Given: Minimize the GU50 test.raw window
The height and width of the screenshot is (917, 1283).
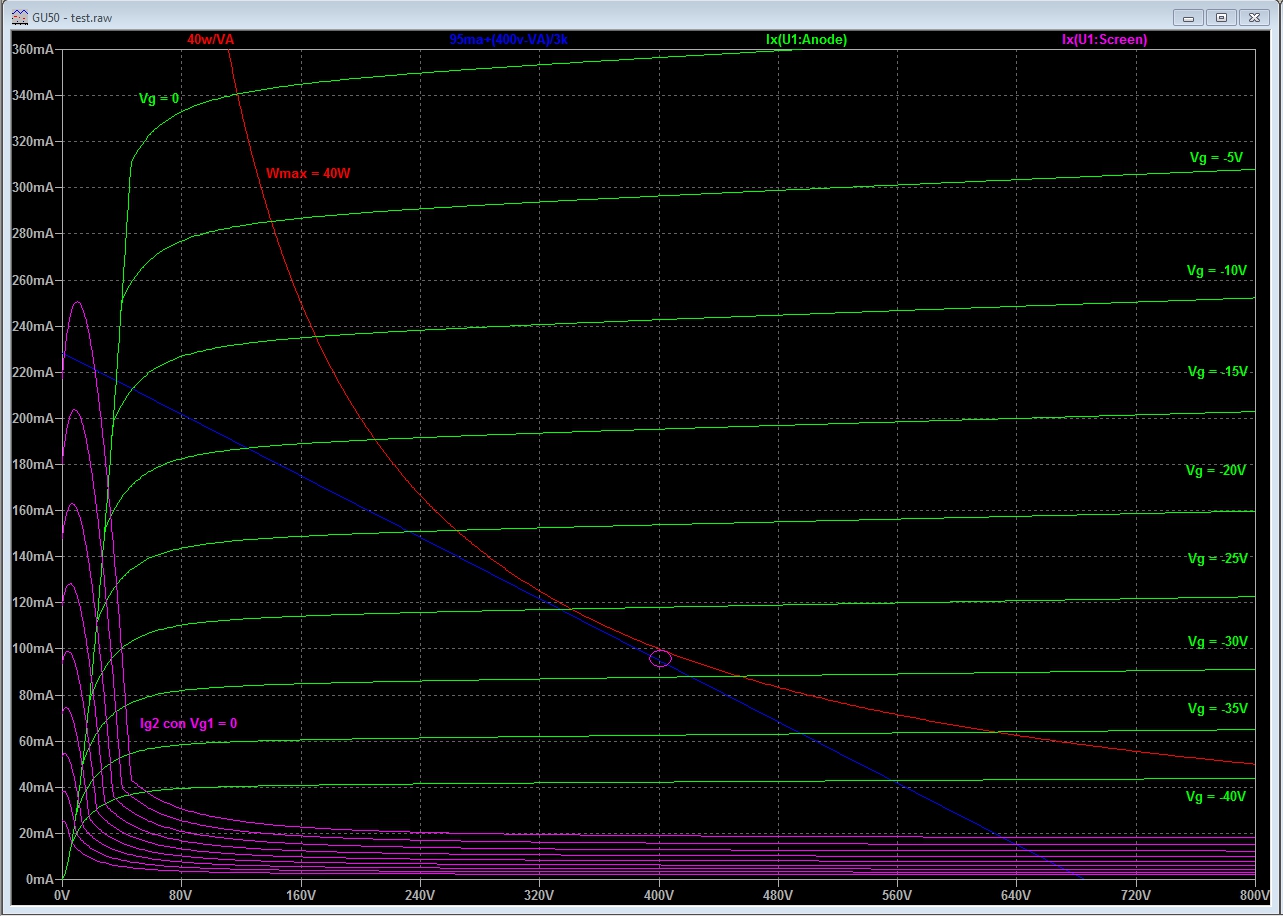Looking at the screenshot, I should (x=1187, y=17).
